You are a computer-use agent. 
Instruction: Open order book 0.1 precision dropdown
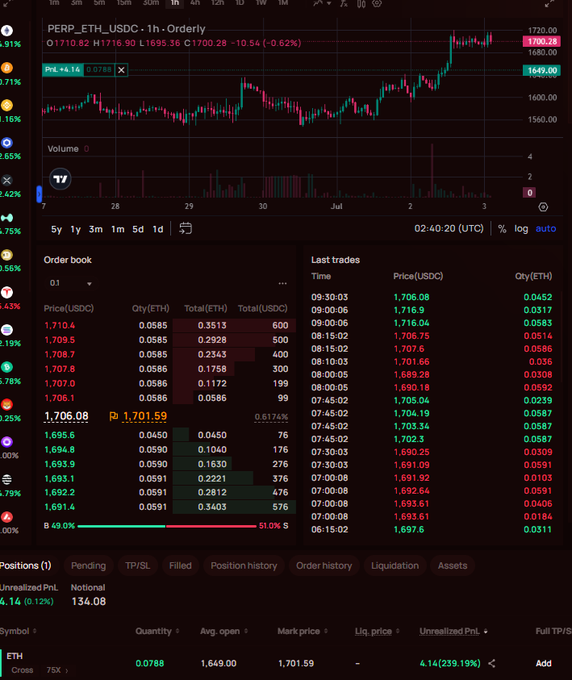click(x=71, y=283)
